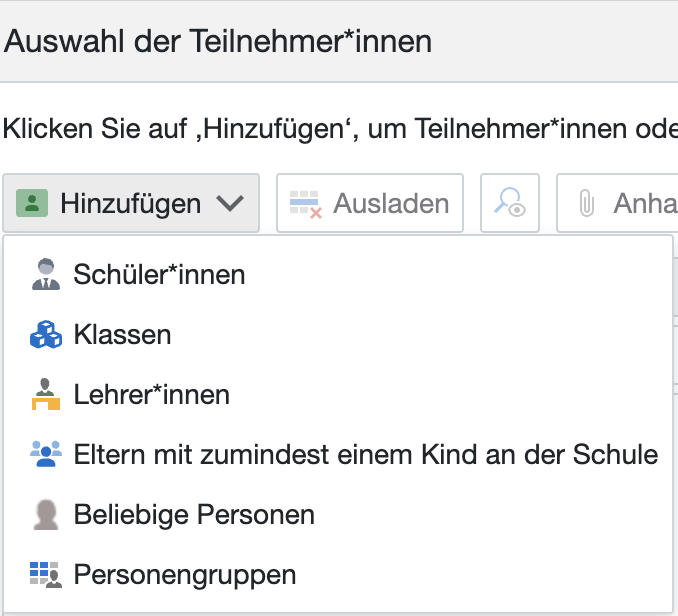This screenshot has height=616, width=678.
Task: Select Lehrer*innen in the dropdown list
Action: tap(151, 395)
